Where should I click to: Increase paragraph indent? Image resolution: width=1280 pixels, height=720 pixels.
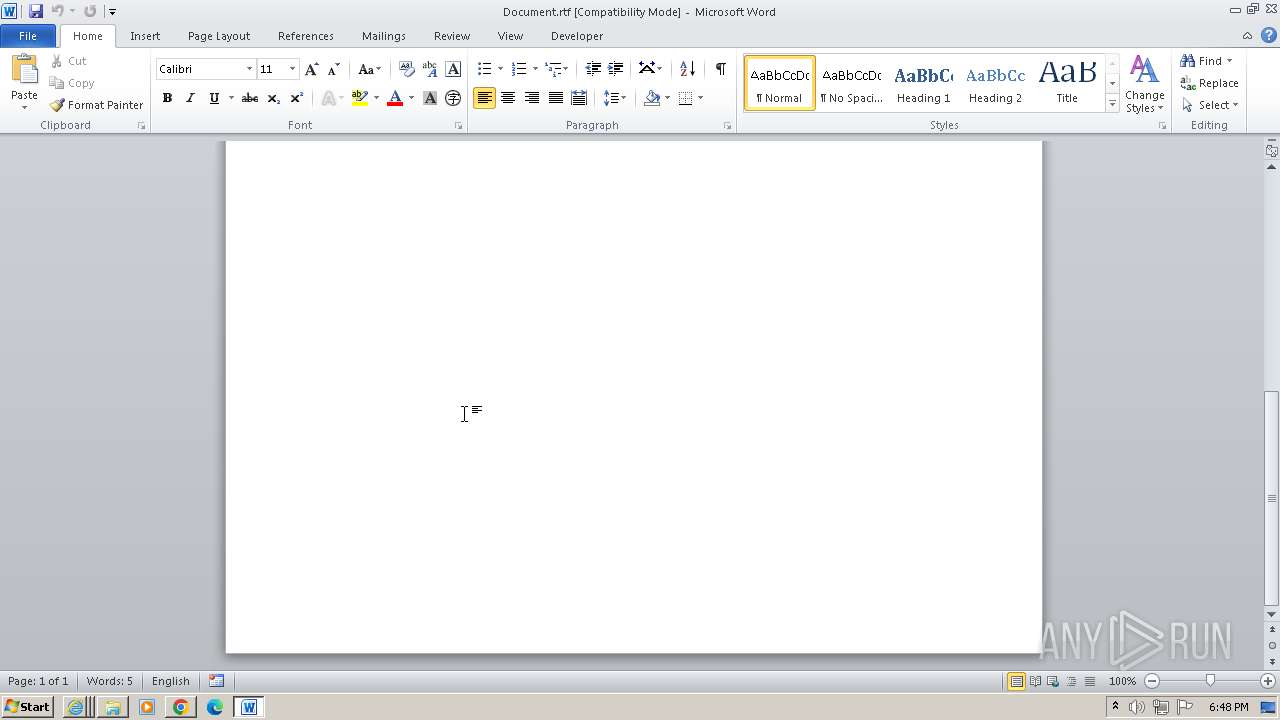[616, 69]
